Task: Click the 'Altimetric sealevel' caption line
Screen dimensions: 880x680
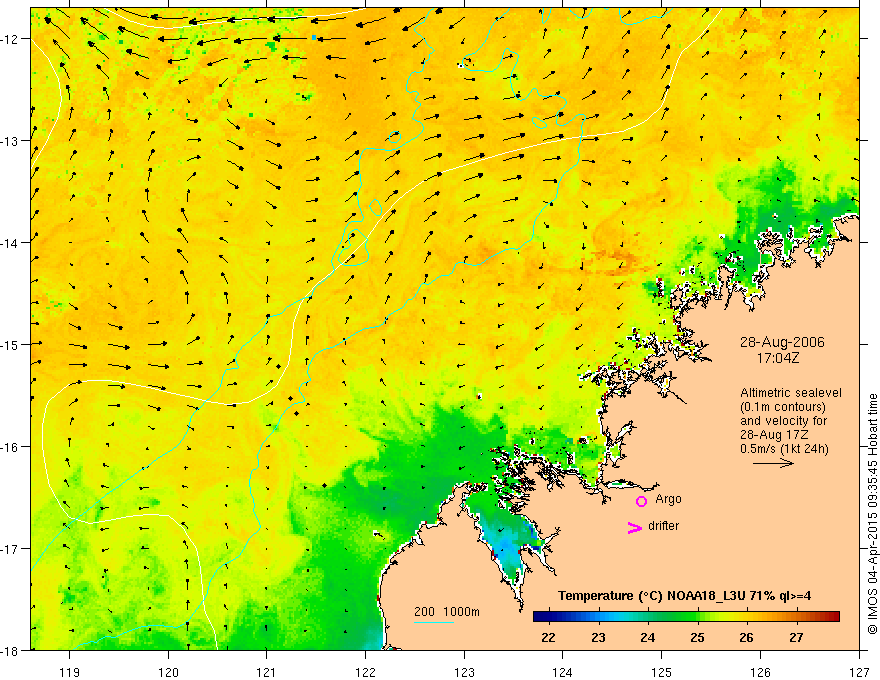Action: (791, 393)
